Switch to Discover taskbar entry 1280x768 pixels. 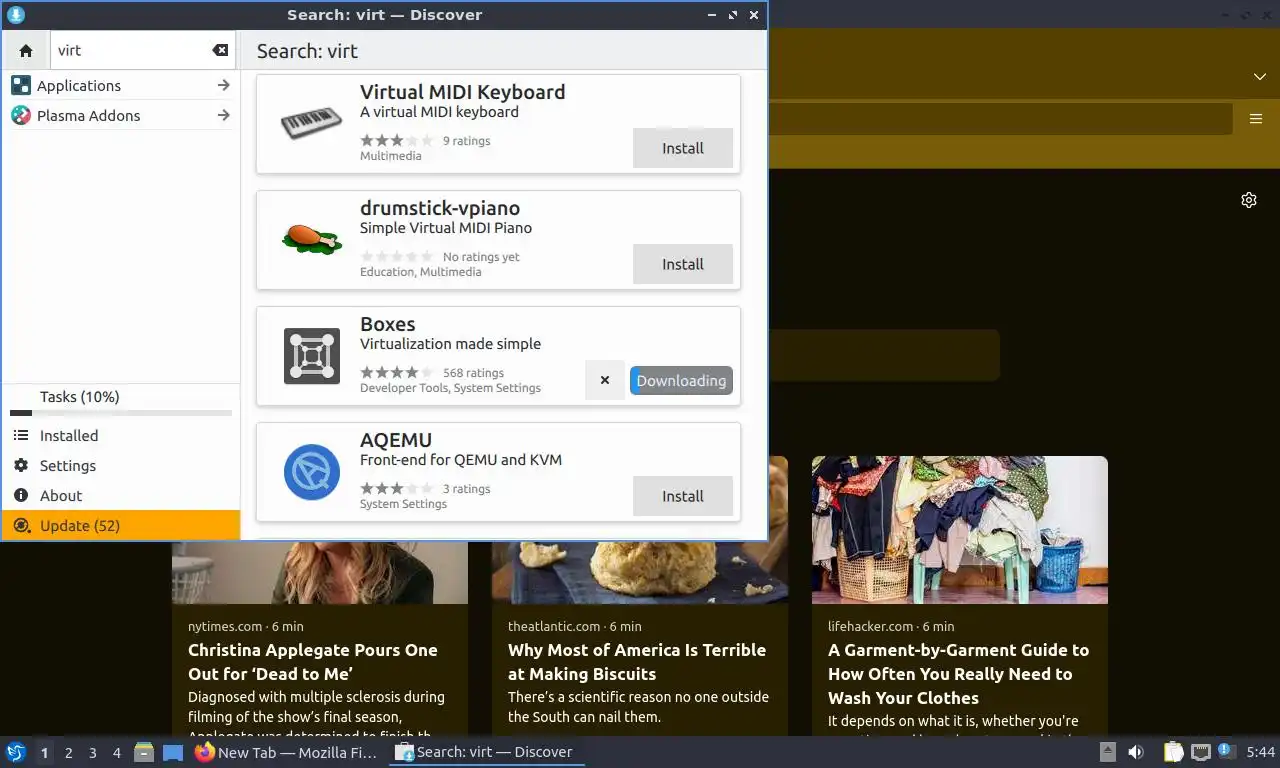click(486, 752)
